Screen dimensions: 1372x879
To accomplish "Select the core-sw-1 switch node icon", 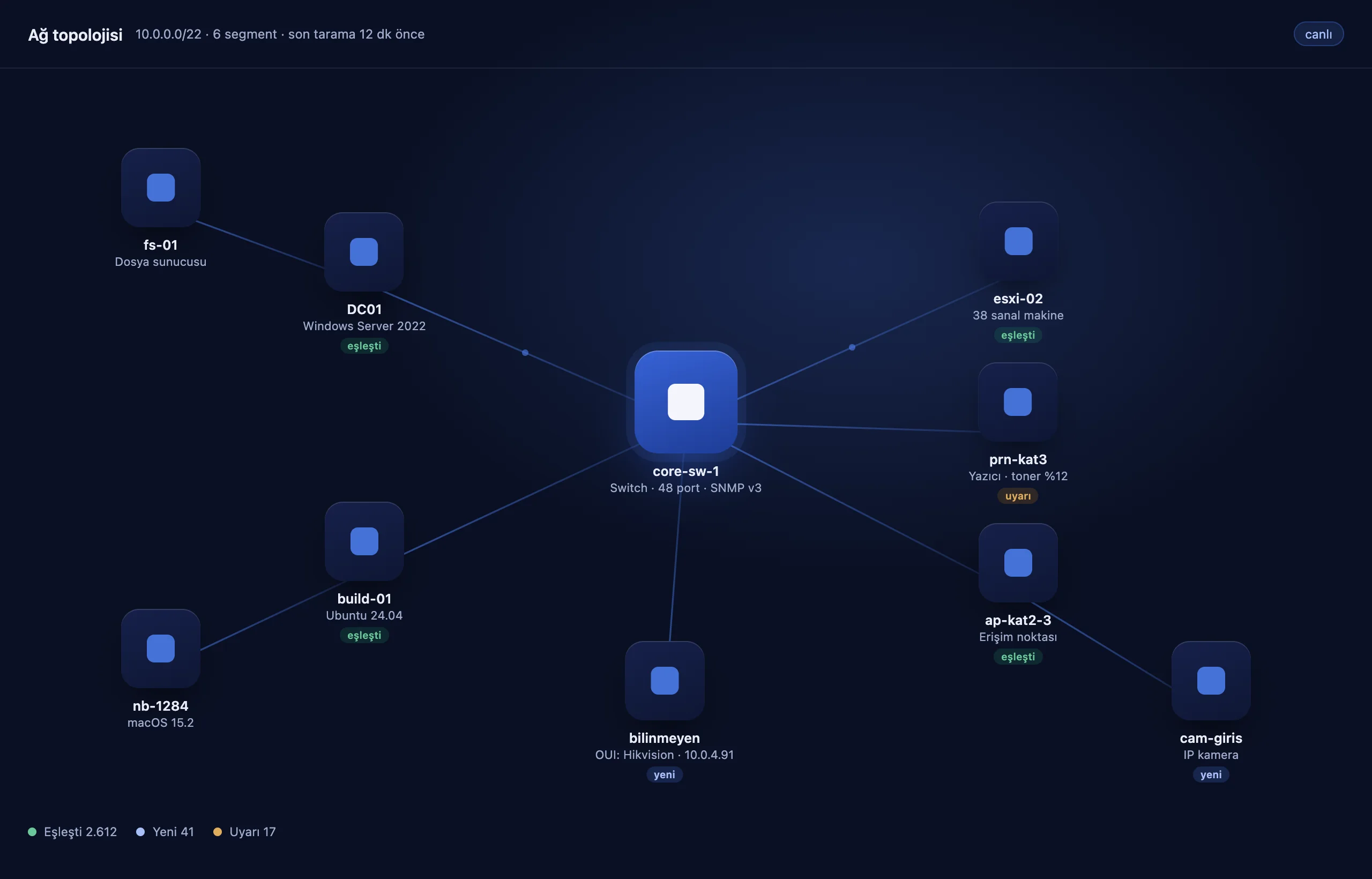I will tap(685, 402).
